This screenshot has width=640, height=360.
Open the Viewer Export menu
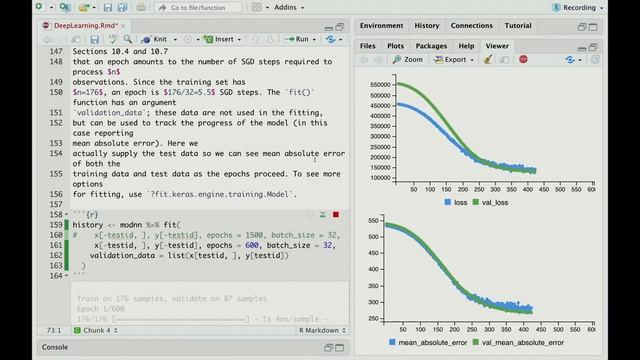coord(454,60)
